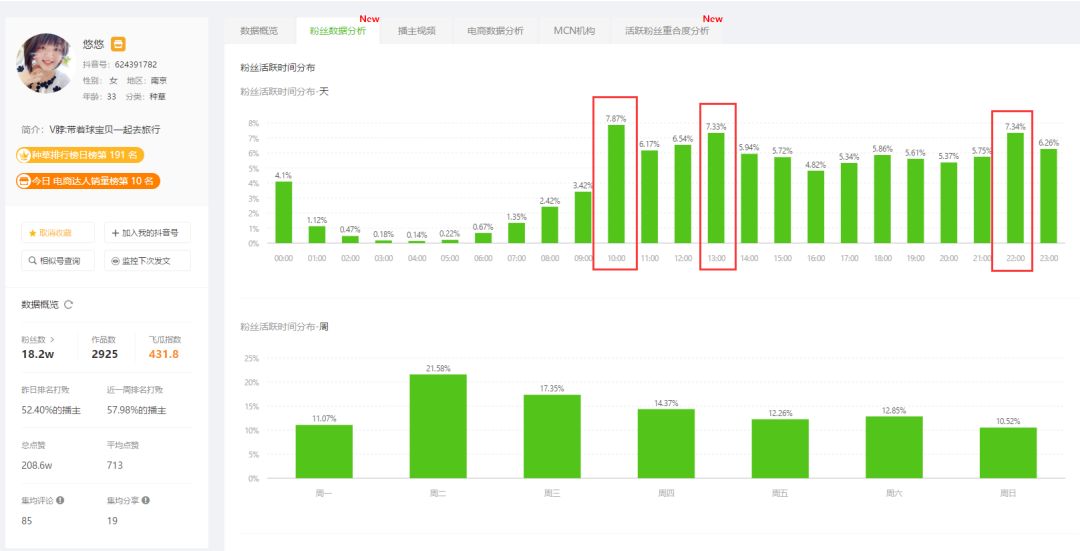Click the magnifier icon in 相似号查询
This screenshot has height=551, width=1080.
[x=32, y=261]
